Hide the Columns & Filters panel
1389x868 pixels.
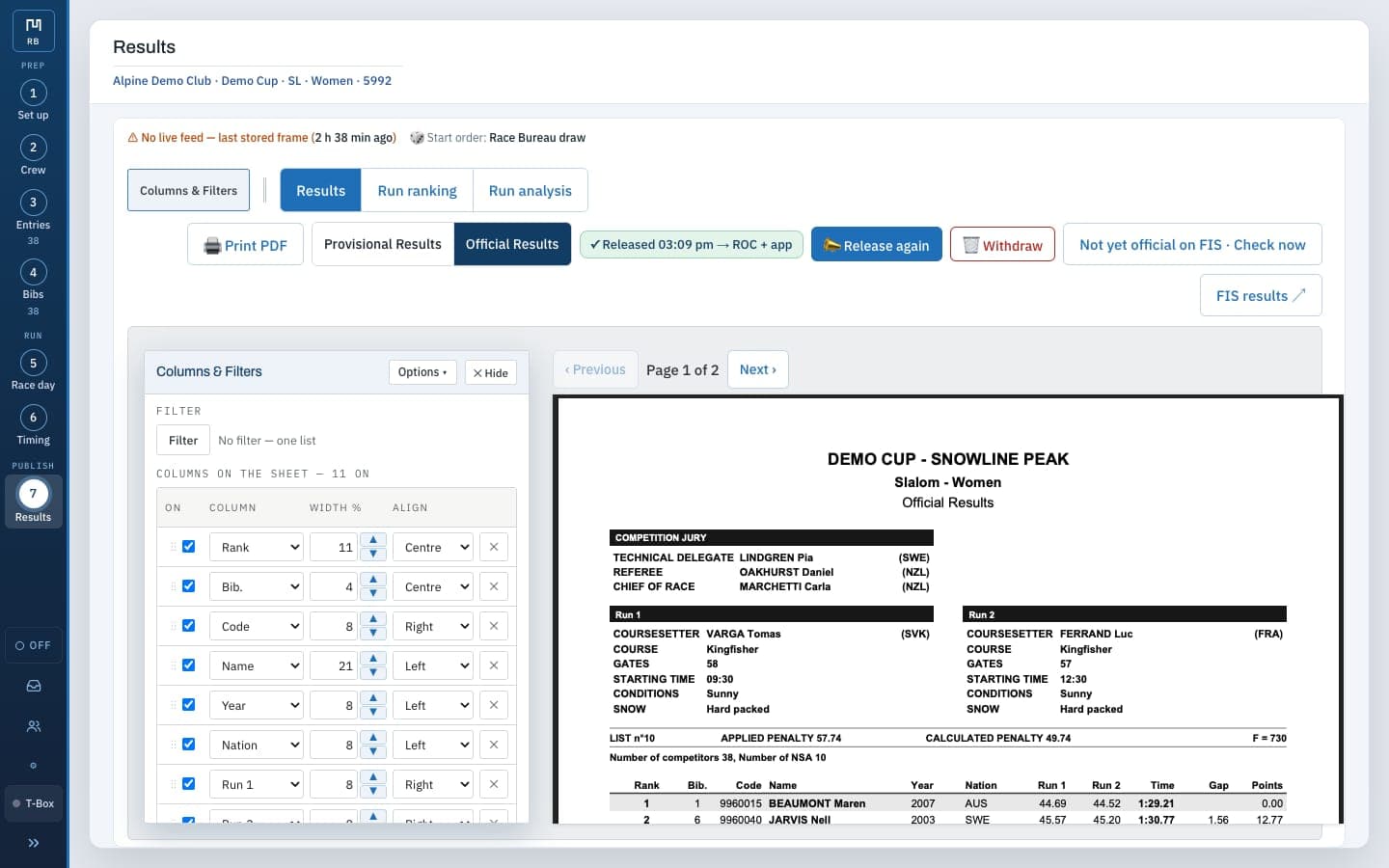(x=491, y=372)
